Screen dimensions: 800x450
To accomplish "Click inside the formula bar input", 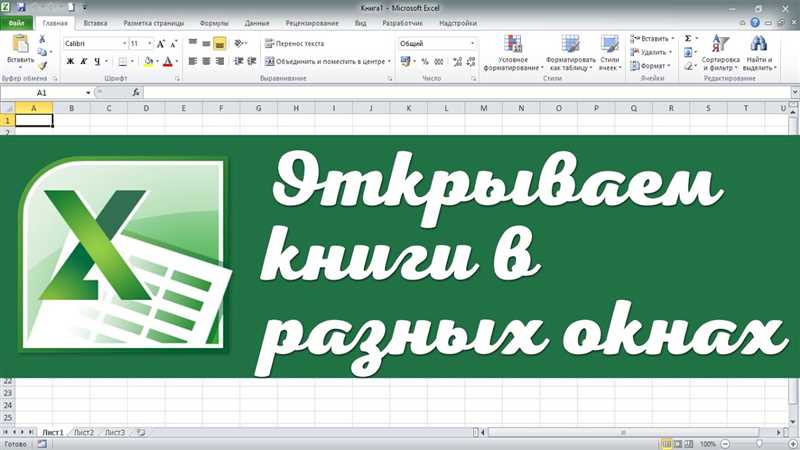I will tap(467, 93).
